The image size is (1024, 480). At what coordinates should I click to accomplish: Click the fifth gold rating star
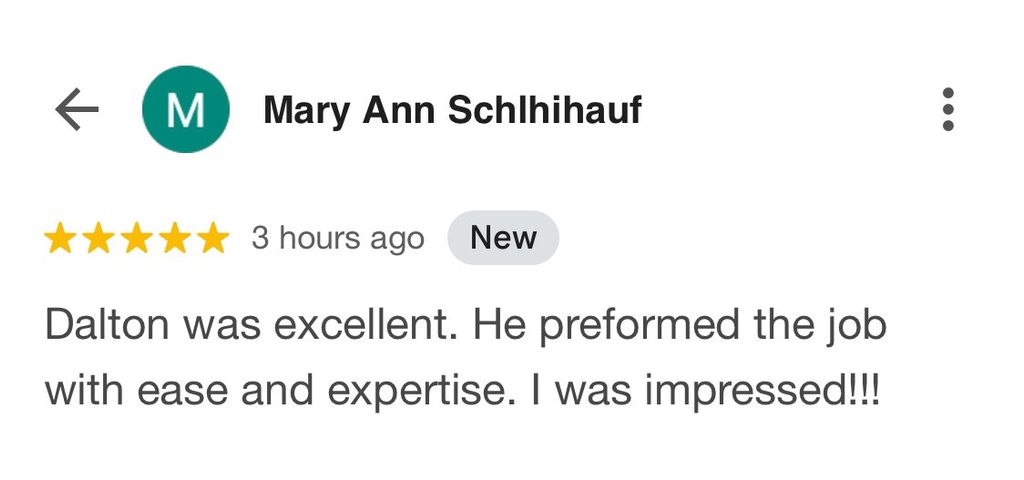click(x=212, y=239)
